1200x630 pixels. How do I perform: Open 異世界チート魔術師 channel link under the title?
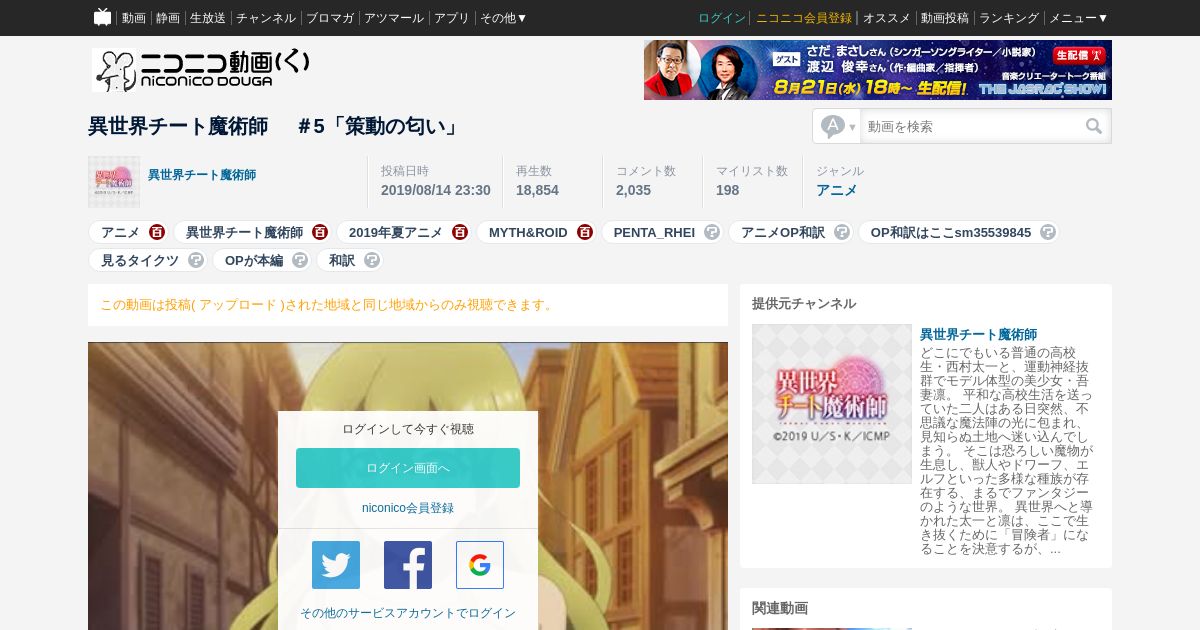[x=202, y=175]
